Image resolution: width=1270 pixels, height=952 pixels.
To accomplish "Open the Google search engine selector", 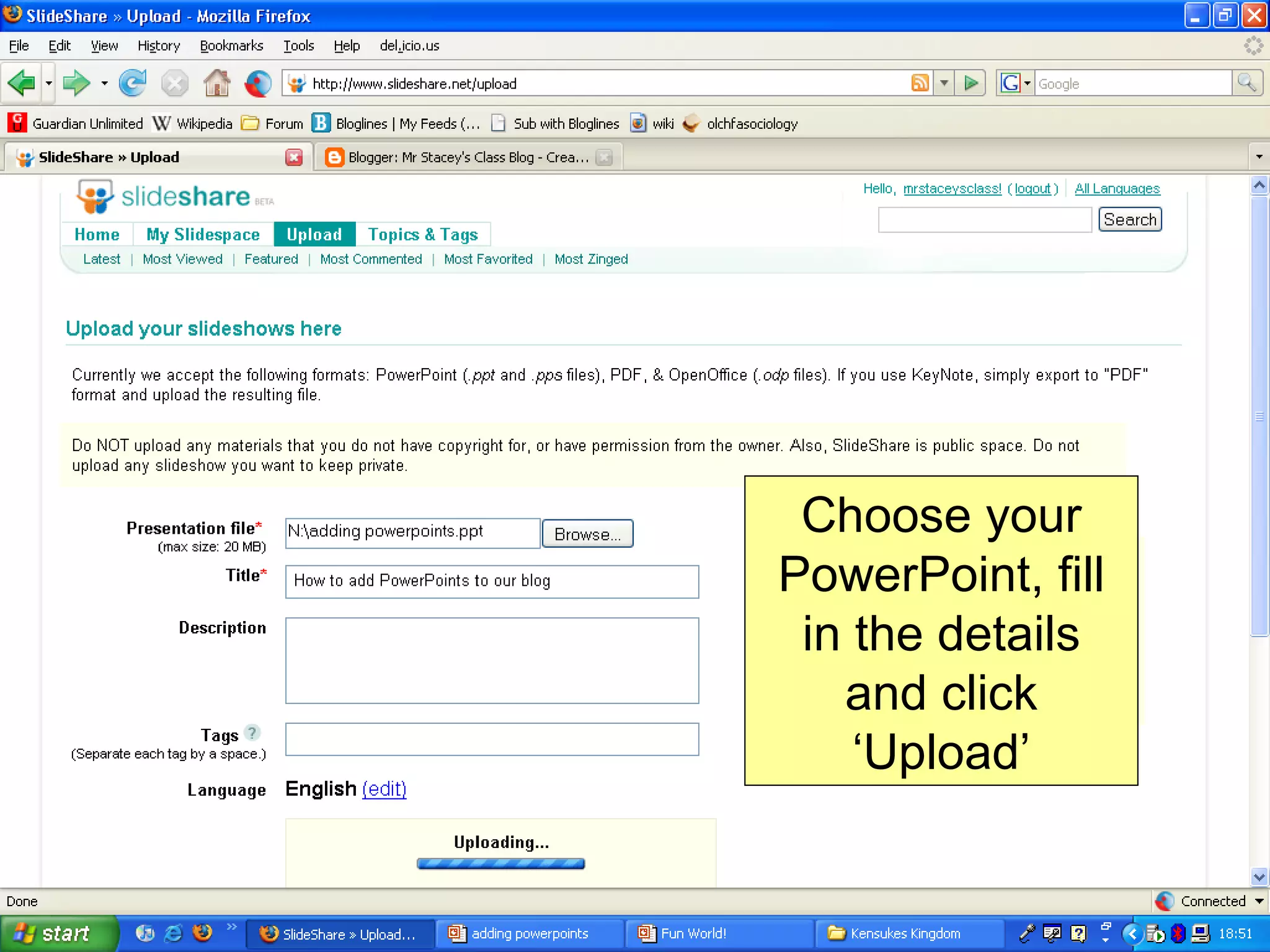I will click(1016, 83).
